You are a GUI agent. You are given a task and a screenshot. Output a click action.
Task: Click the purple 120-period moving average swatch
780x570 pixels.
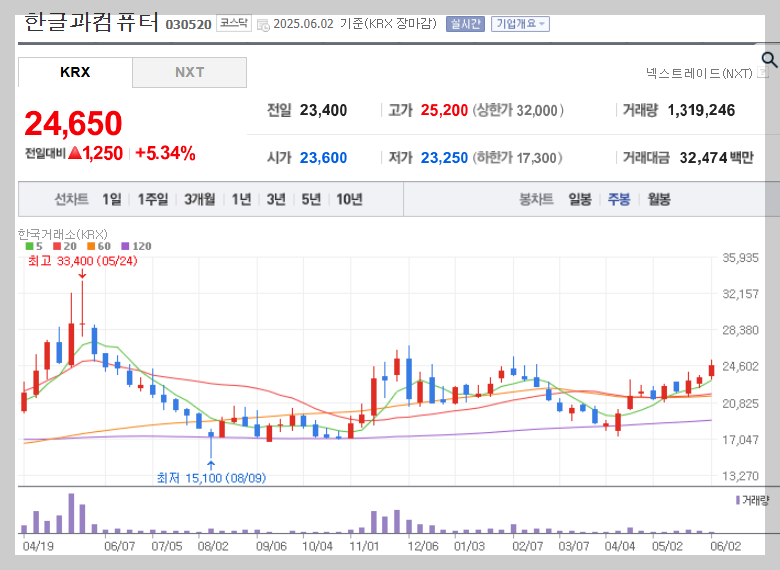pos(125,246)
